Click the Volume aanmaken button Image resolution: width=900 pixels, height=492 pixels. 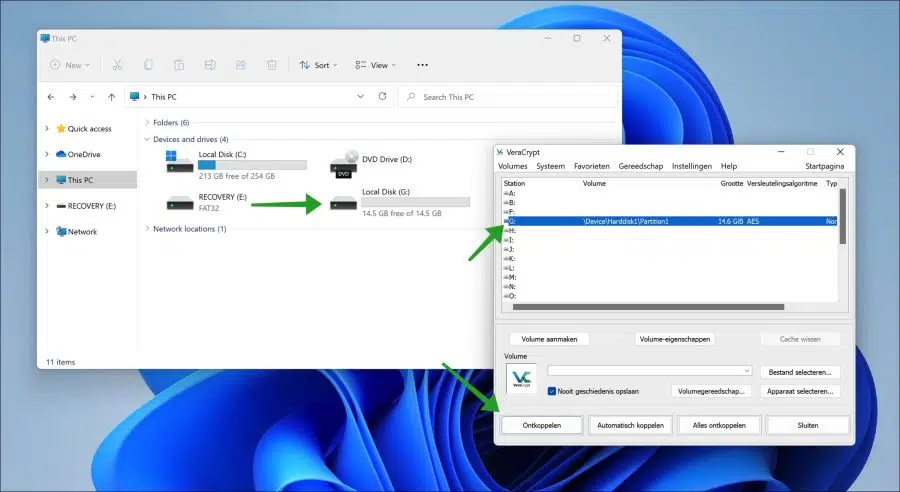(549, 339)
